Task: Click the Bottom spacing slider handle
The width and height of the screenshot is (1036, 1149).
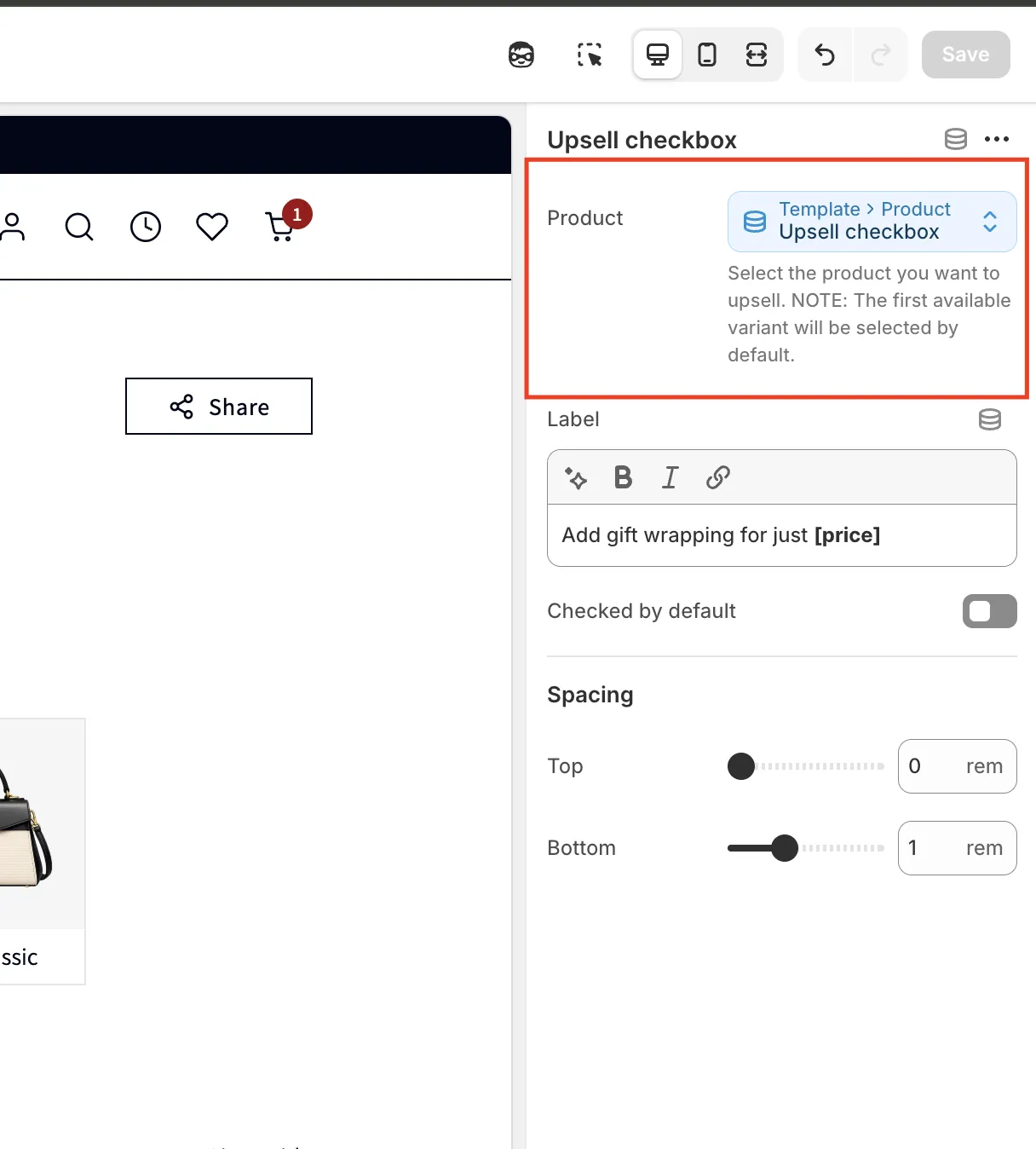Action: coord(784,848)
